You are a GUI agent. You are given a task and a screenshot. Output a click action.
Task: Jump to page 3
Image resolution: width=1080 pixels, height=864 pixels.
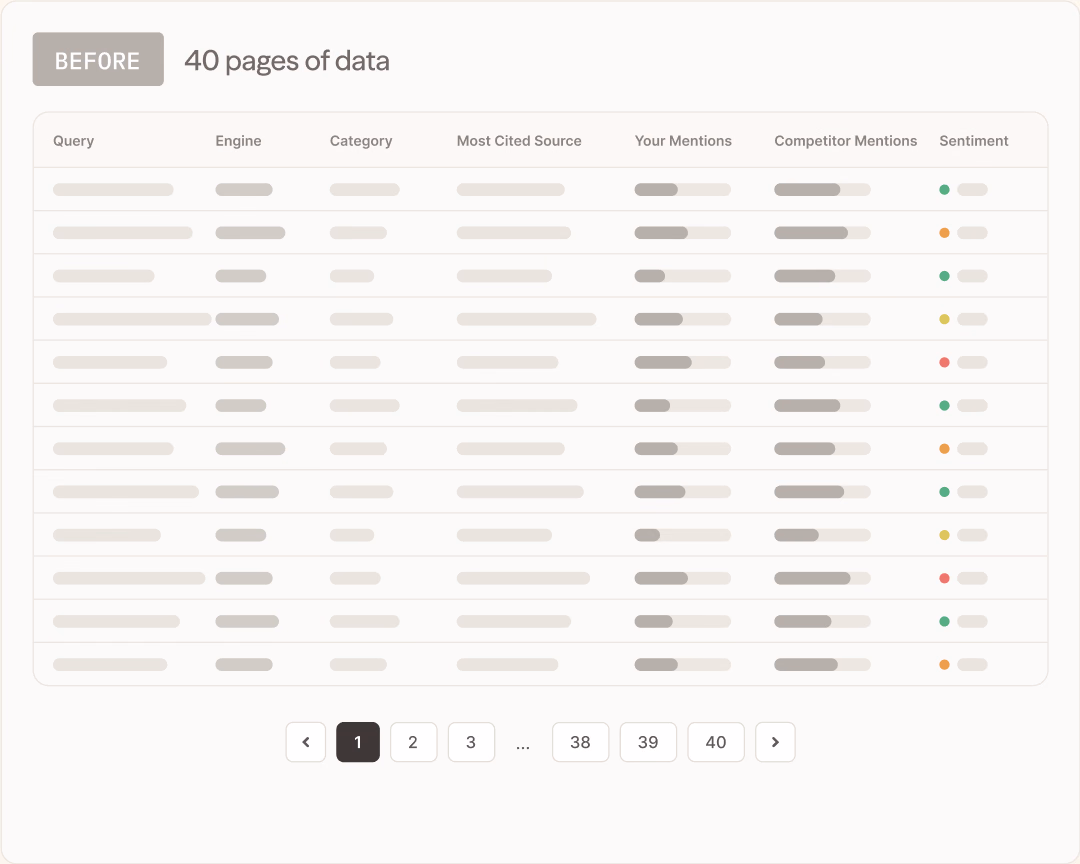coord(471,742)
